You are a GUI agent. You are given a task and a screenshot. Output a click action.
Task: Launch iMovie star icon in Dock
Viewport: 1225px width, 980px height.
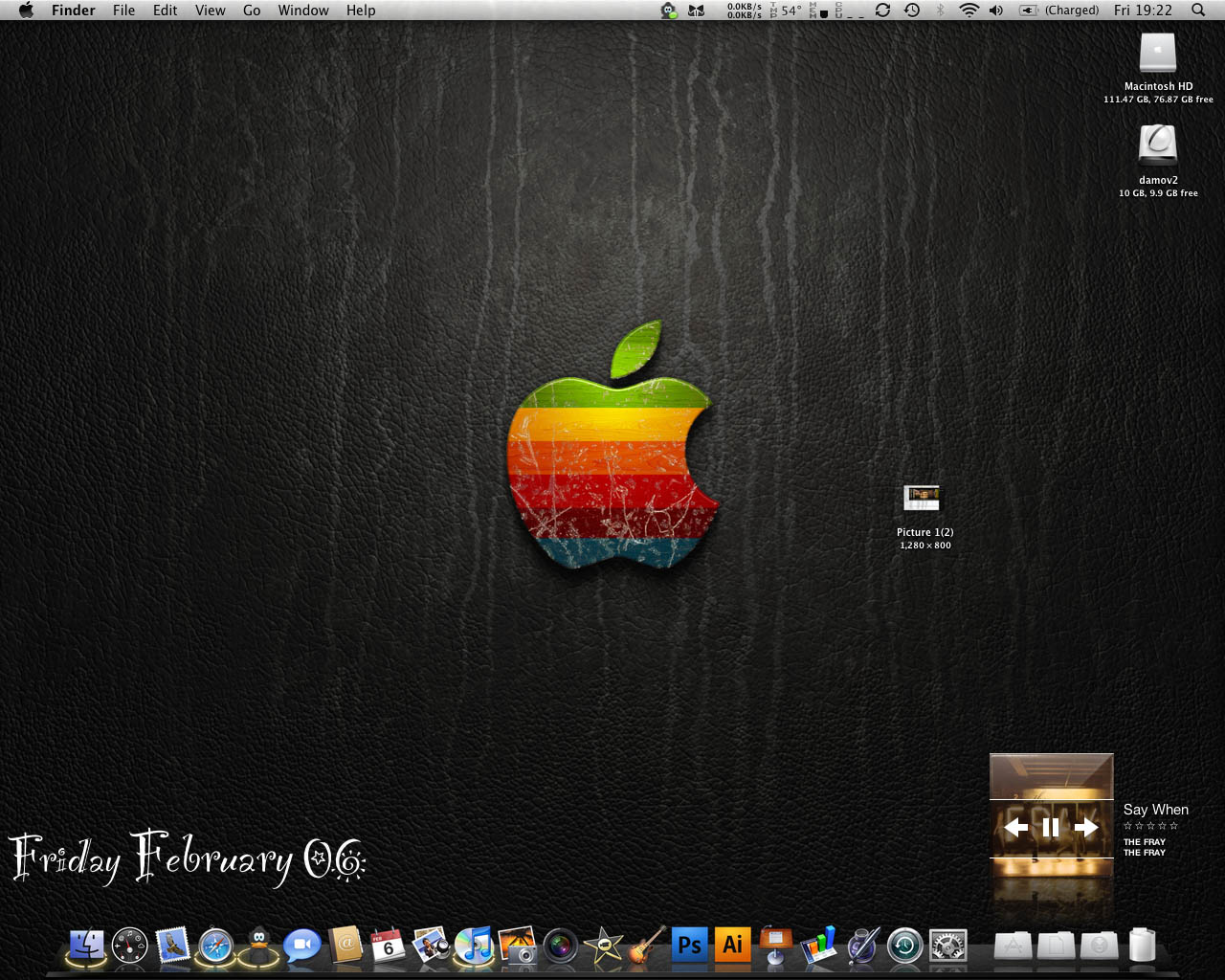click(604, 946)
